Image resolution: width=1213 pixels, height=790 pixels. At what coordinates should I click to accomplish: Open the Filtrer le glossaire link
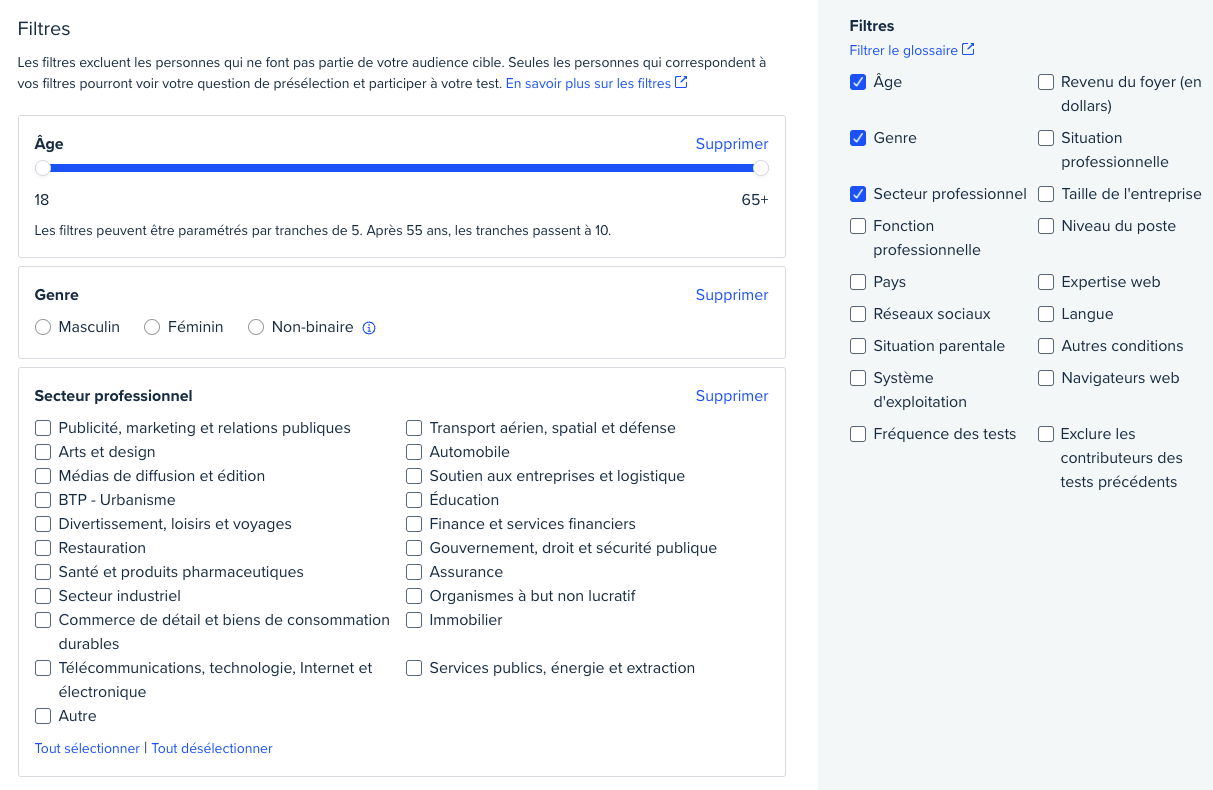[903, 50]
